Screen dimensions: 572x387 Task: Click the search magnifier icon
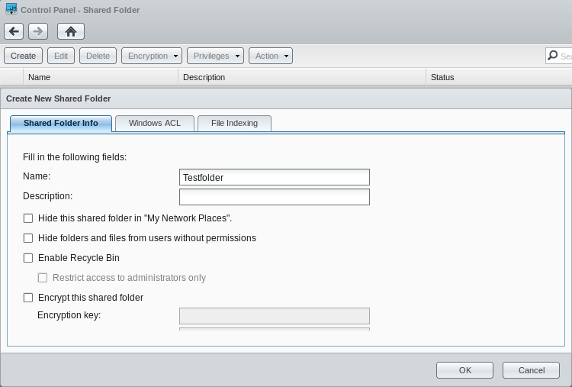pos(553,55)
